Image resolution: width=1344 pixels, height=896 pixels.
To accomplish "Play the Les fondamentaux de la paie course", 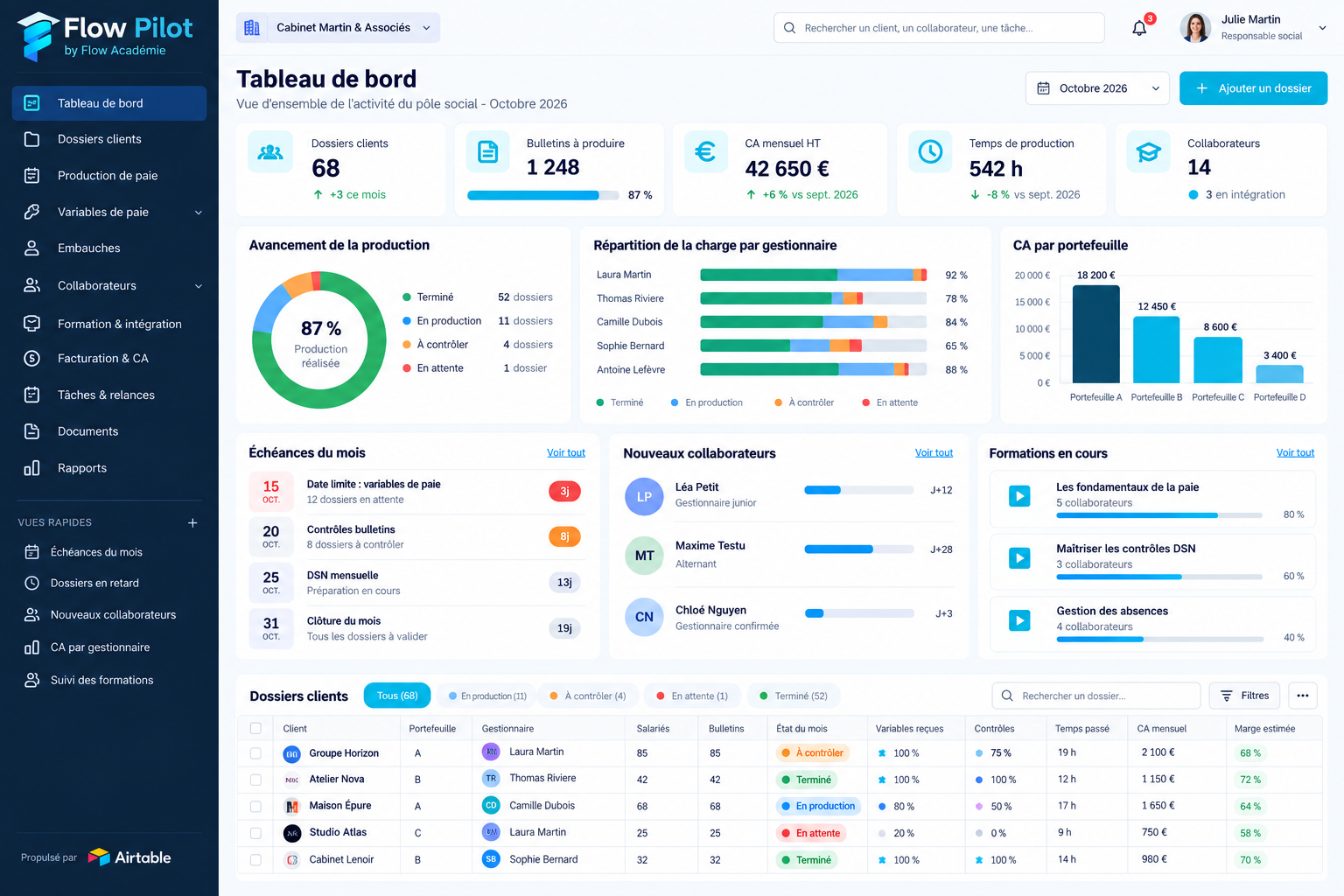I will 1019,496.
